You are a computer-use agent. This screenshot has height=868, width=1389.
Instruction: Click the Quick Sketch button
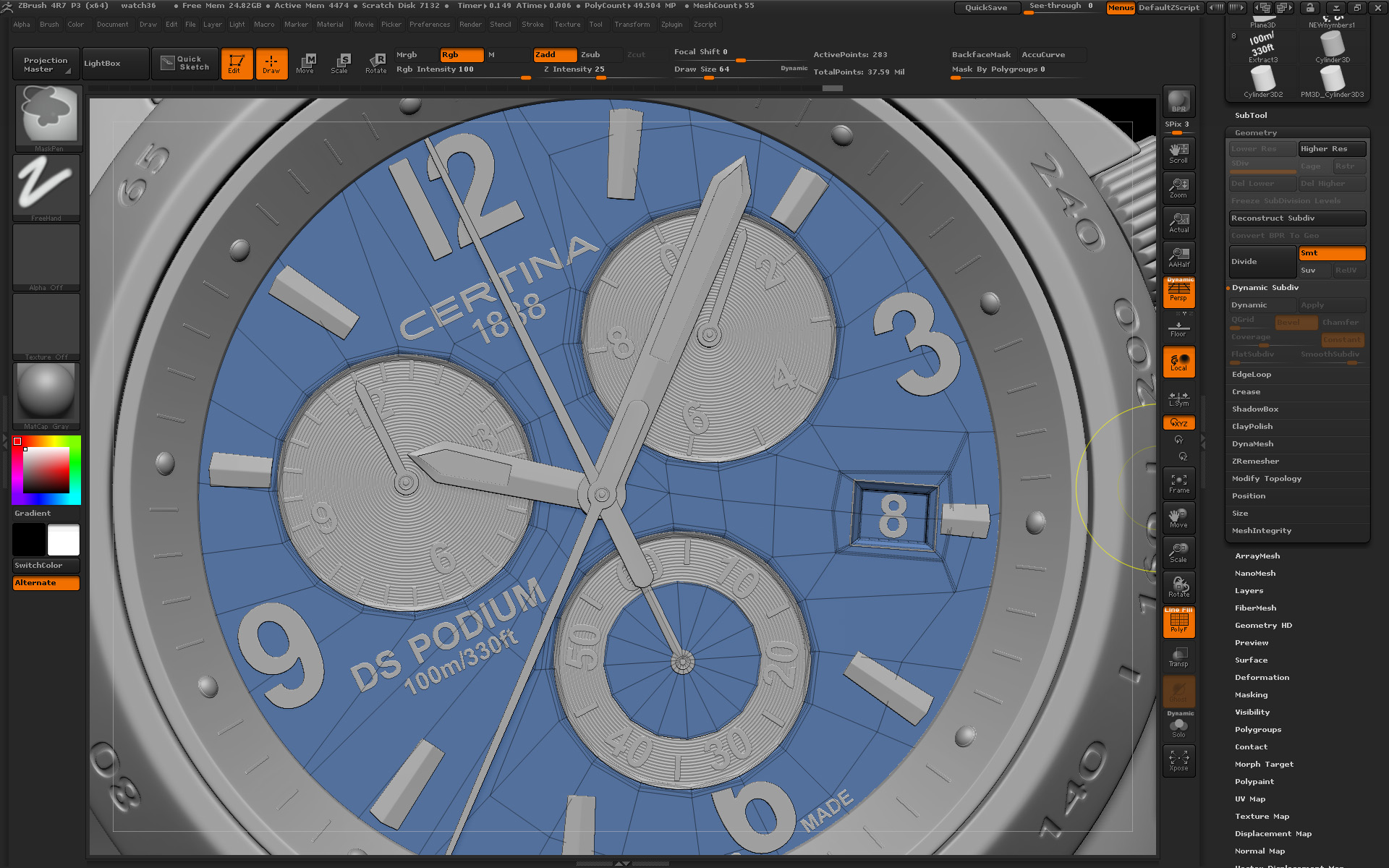tap(184, 63)
